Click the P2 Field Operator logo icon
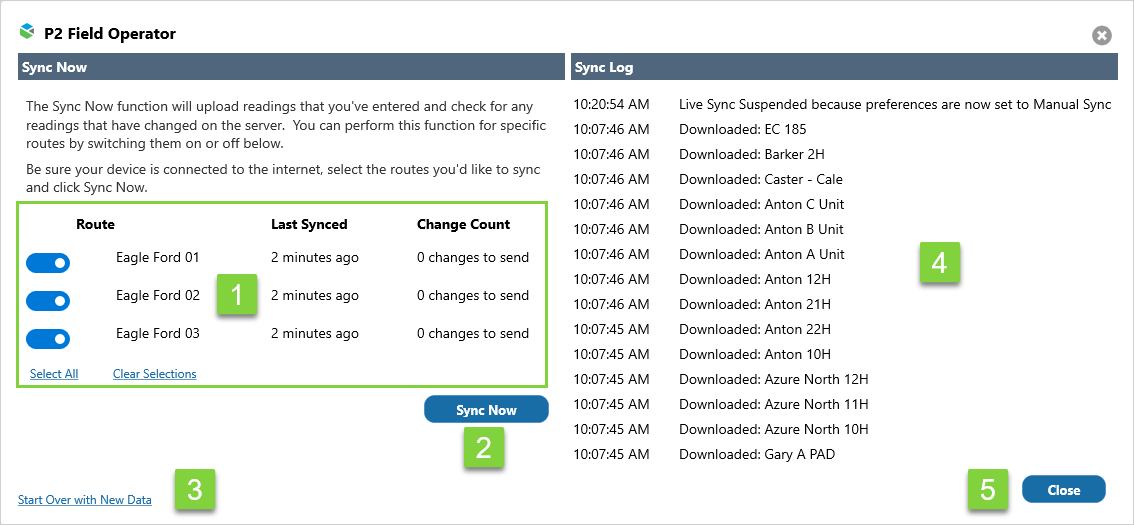Viewport: 1134px width, 525px height. tap(27, 32)
